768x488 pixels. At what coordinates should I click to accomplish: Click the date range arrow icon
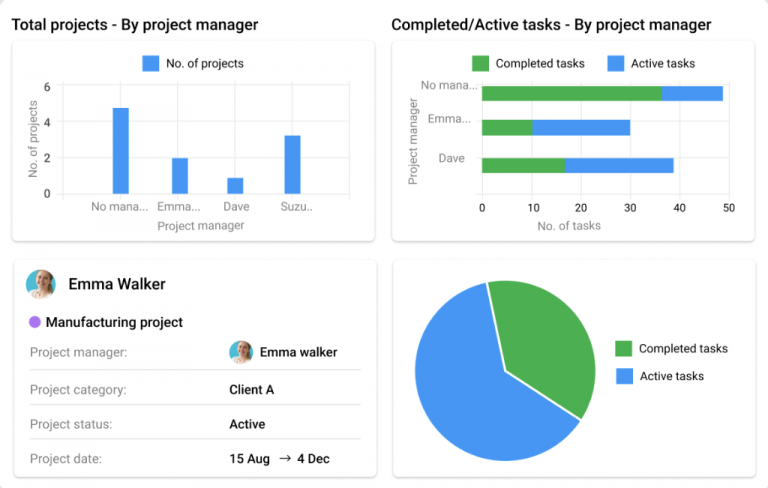[x=285, y=459]
